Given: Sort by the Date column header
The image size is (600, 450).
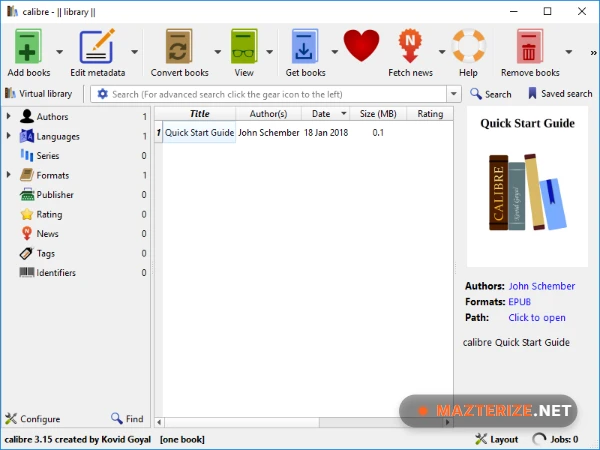Looking at the screenshot, I should pyautogui.click(x=325, y=114).
